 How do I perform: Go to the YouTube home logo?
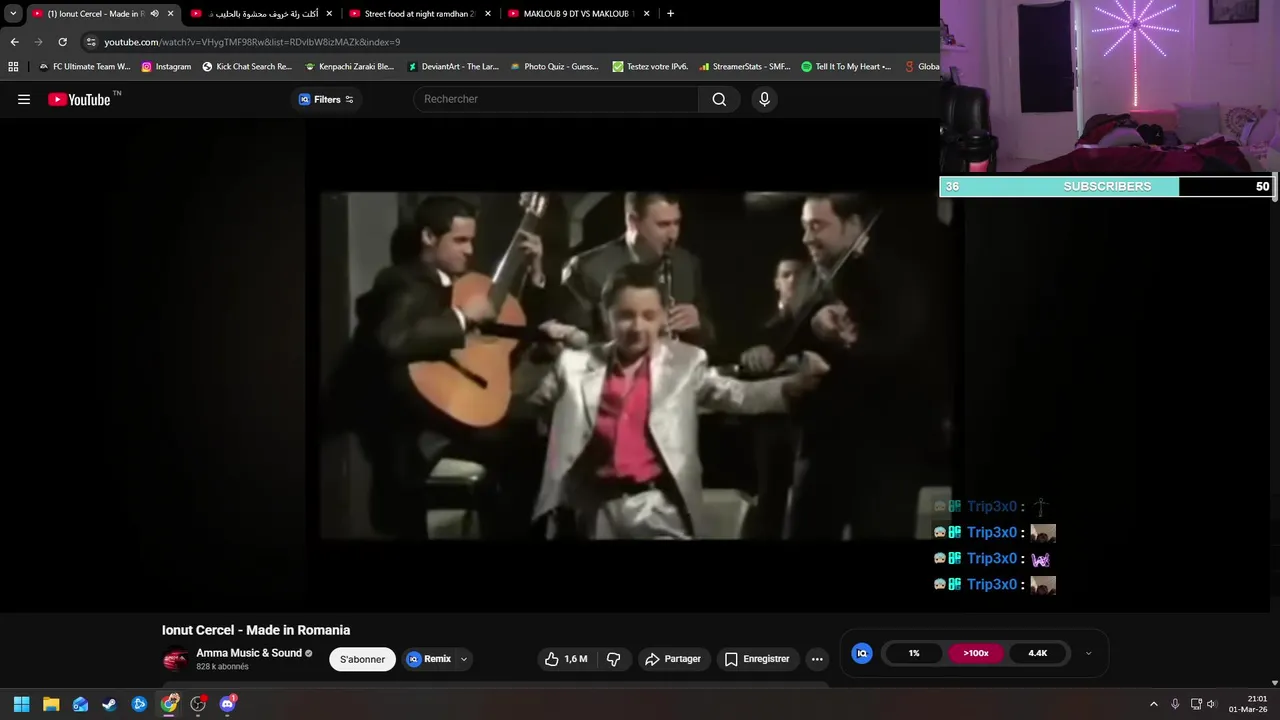pyautogui.click(x=79, y=99)
